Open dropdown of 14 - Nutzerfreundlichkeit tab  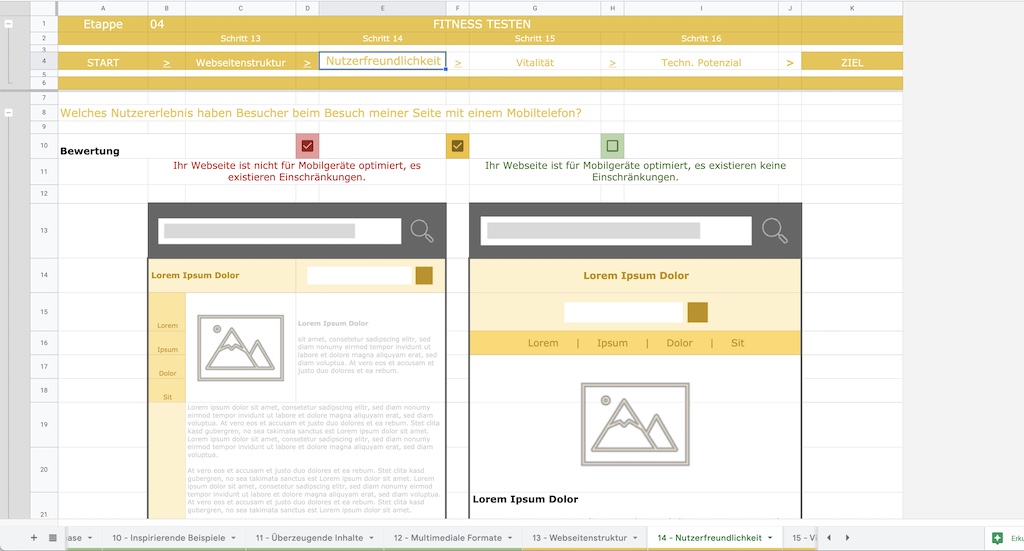[x=770, y=538]
